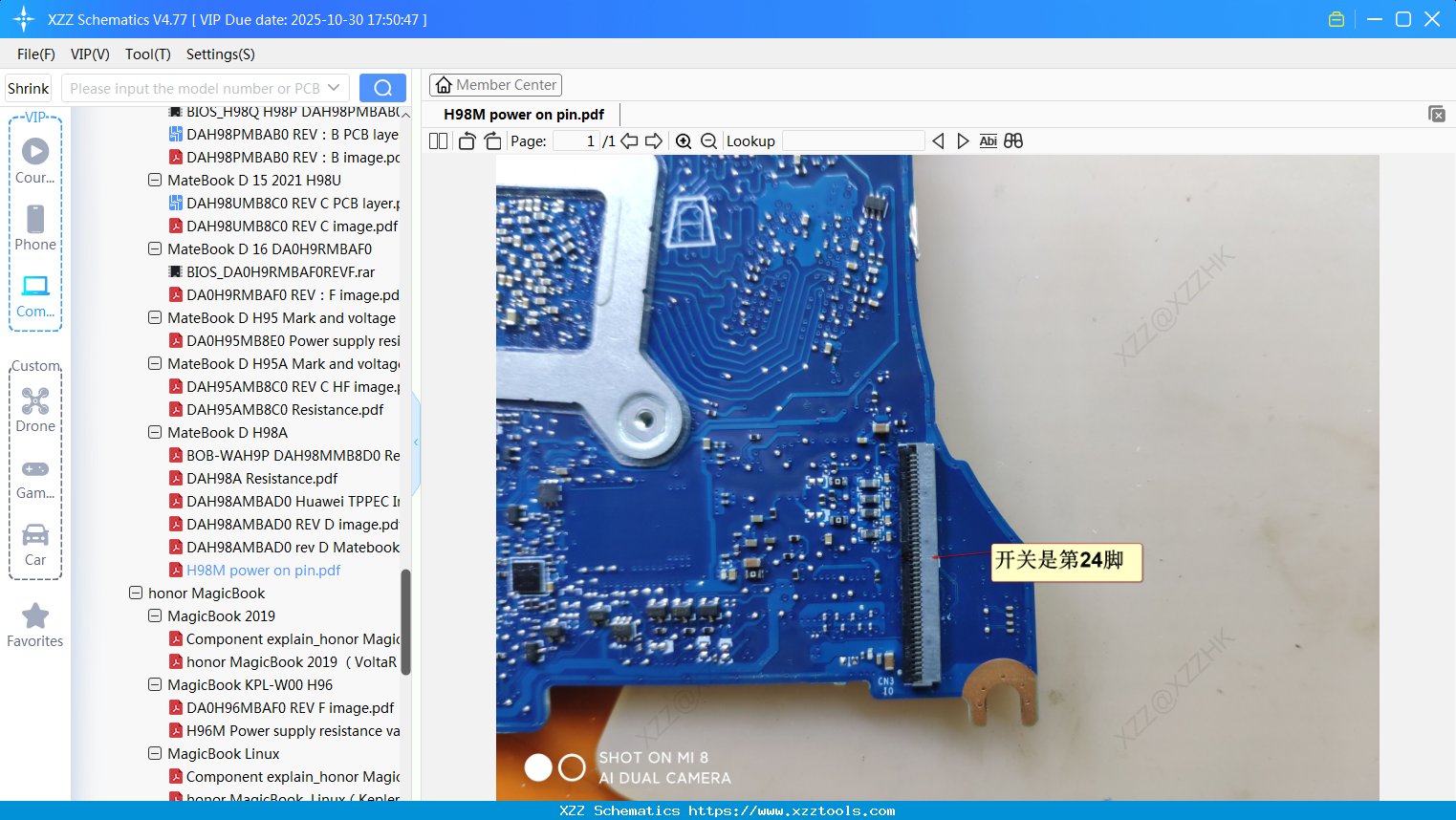Screen dimensions: 1456x820
Task: Collapse the MagicBook Linux folder
Action: pyautogui.click(x=155, y=753)
